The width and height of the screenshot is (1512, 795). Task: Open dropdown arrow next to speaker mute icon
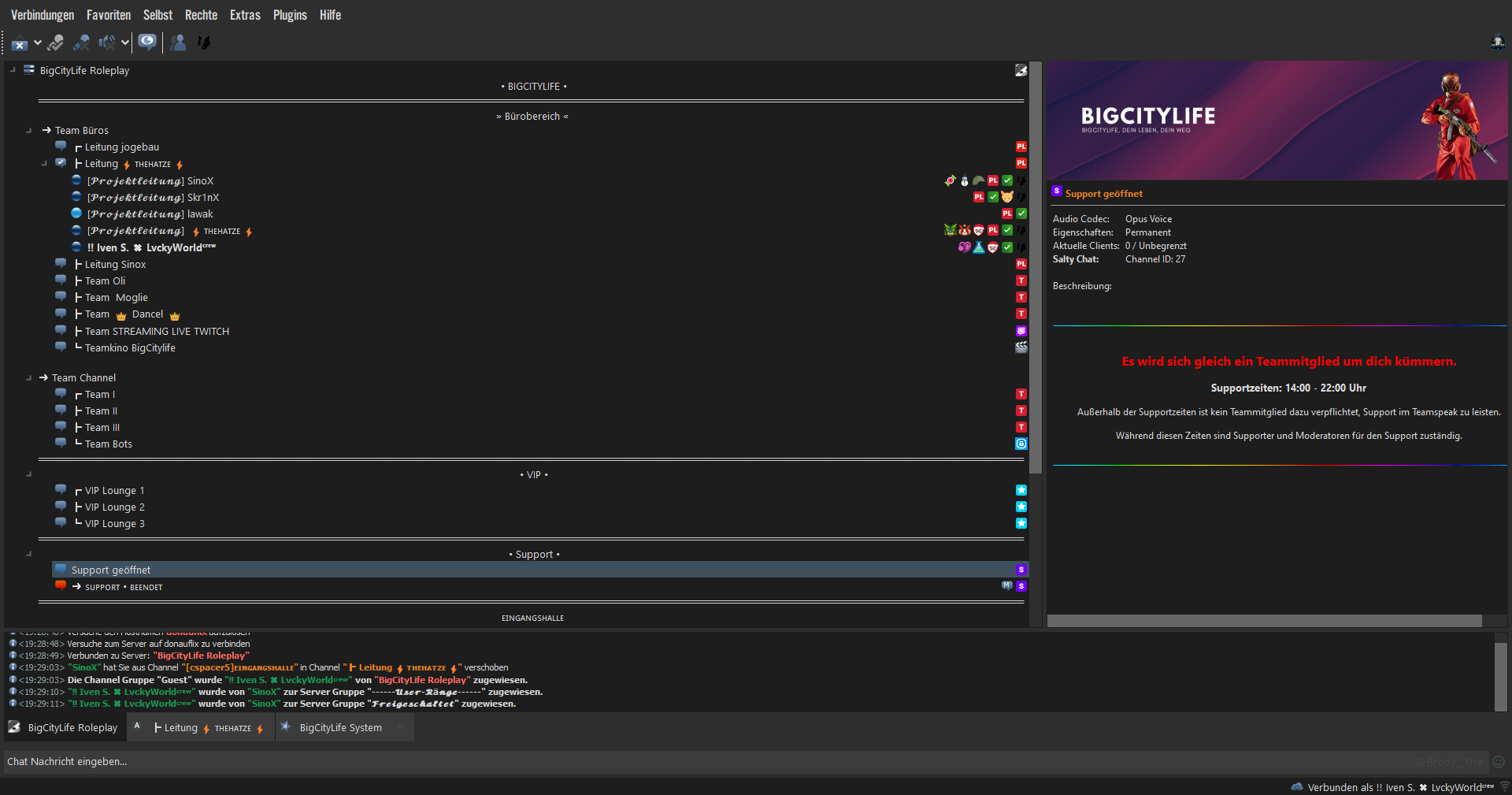(x=125, y=43)
